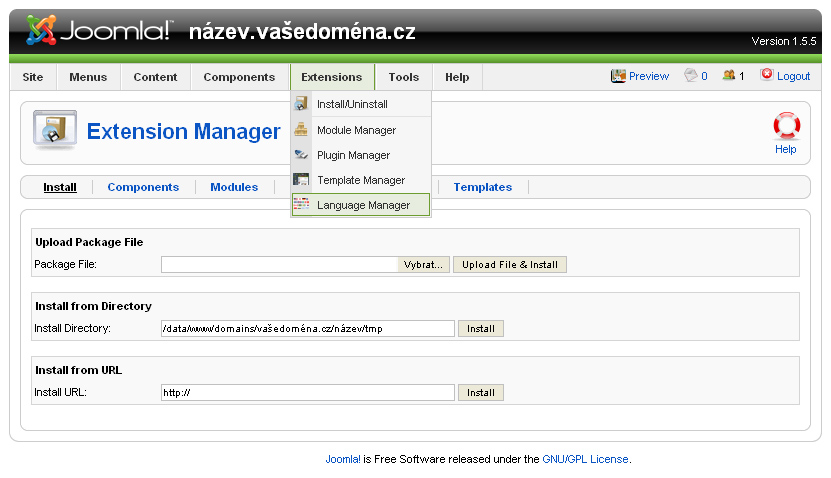Screen dimensions: 831x478
Task: Click the Install from URL heading
Action: click(78, 370)
